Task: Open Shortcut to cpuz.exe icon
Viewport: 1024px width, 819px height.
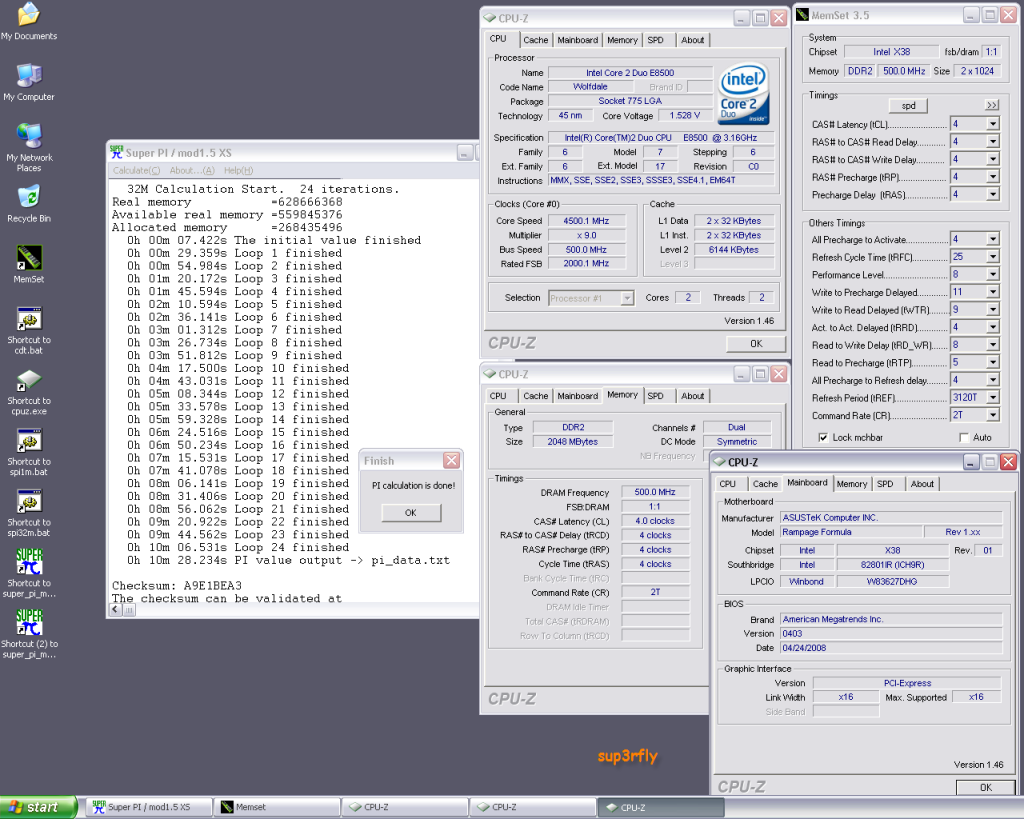Action: pyautogui.click(x=29, y=391)
